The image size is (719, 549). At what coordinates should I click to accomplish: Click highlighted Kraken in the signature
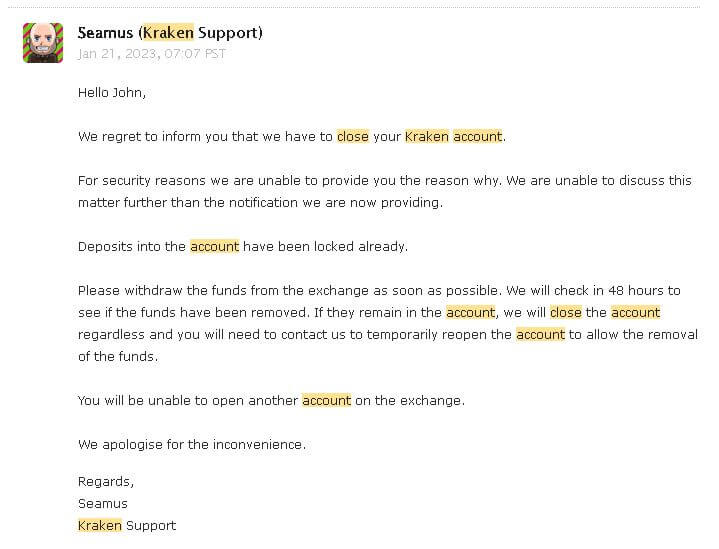pyautogui.click(x=100, y=526)
